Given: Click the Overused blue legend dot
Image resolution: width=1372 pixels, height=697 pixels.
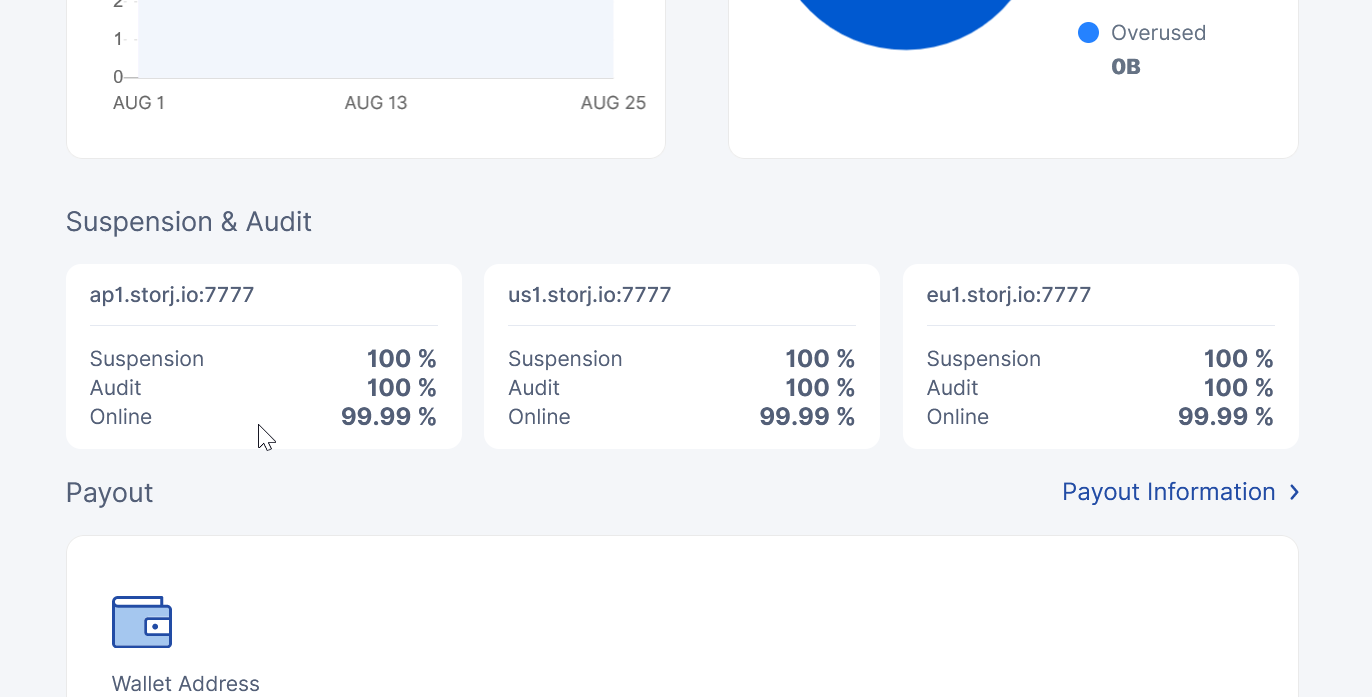Looking at the screenshot, I should [1088, 33].
